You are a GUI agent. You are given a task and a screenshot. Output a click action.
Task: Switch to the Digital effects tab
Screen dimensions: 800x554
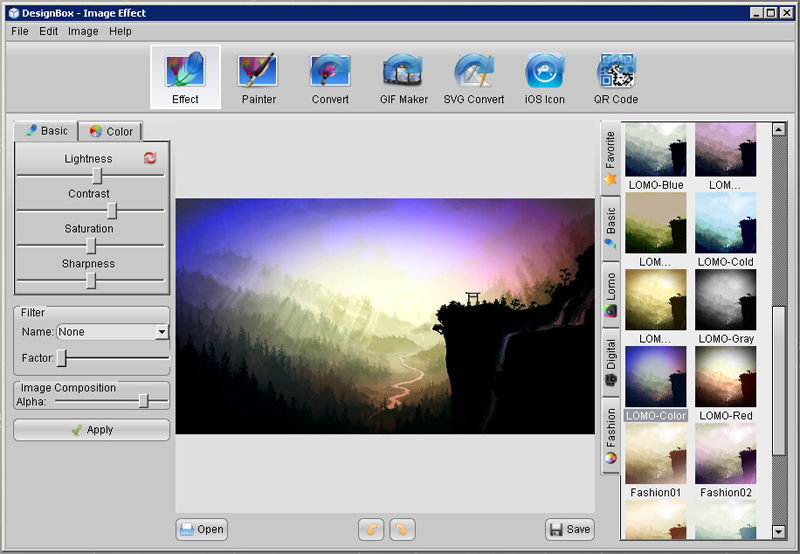(609, 363)
